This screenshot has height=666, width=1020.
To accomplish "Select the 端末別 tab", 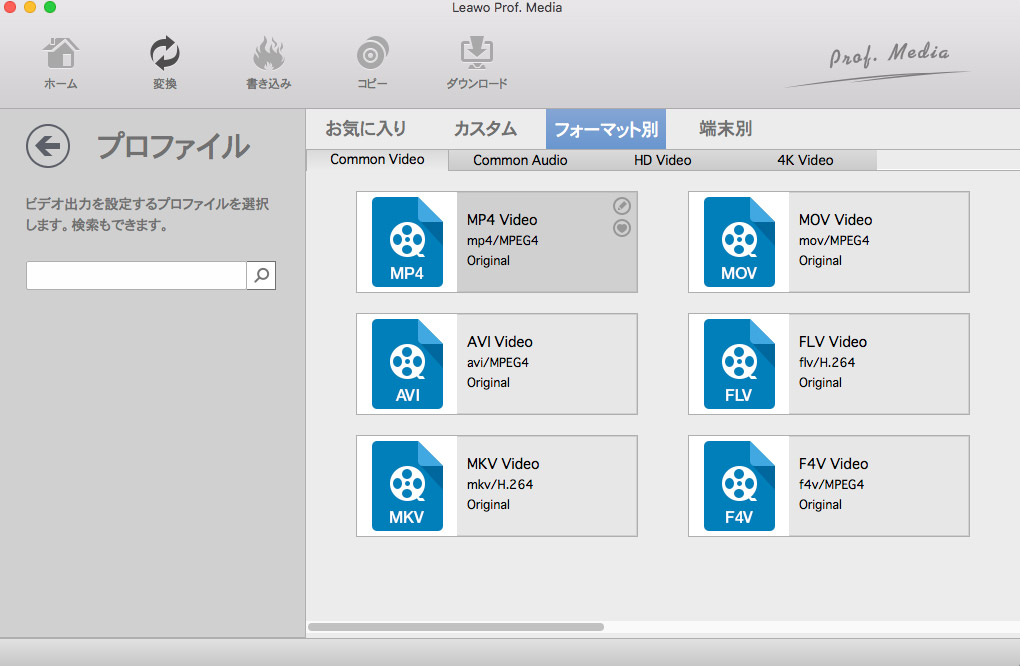I will click(725, 129).
